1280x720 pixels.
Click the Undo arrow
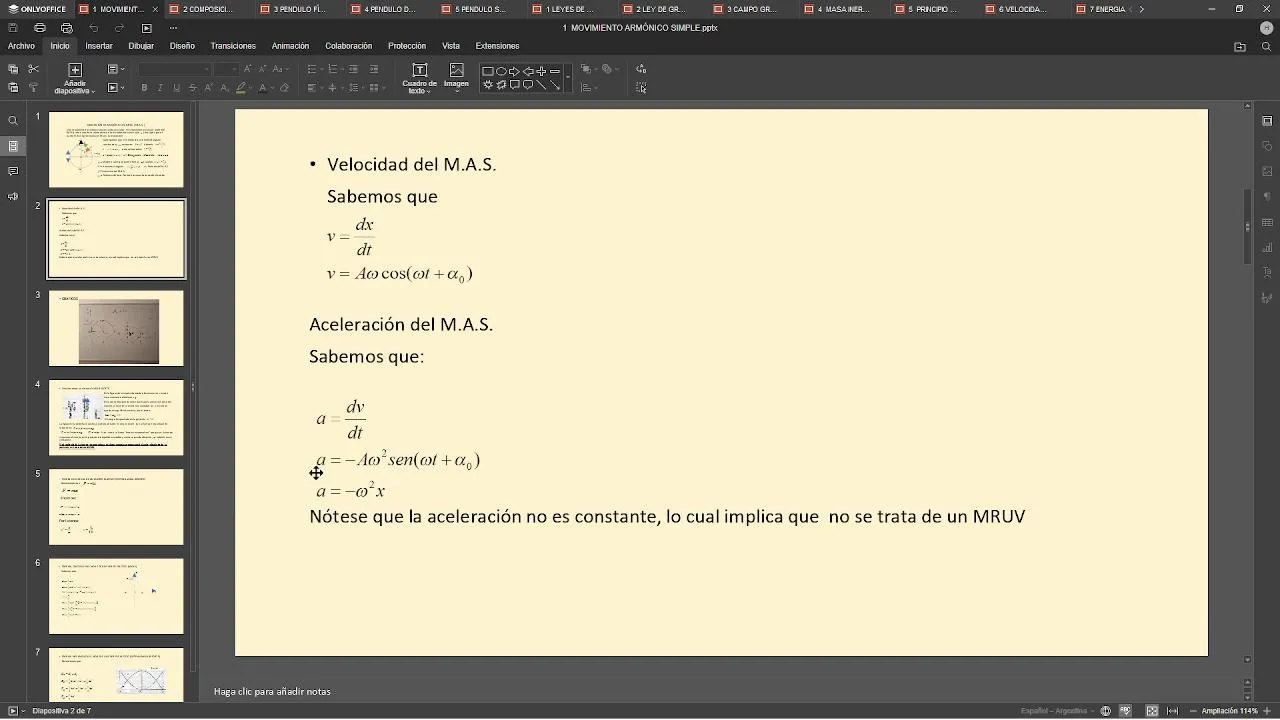point(94,28)
